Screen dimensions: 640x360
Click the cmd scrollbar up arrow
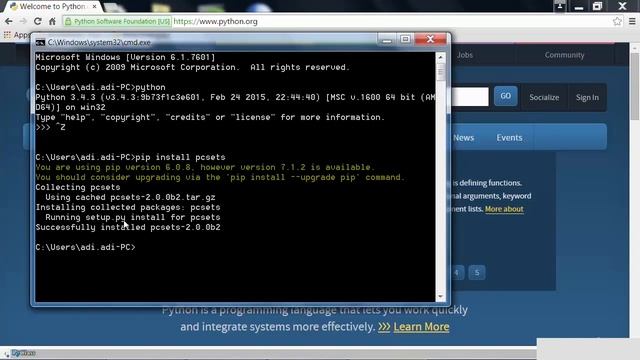[440, 57]
